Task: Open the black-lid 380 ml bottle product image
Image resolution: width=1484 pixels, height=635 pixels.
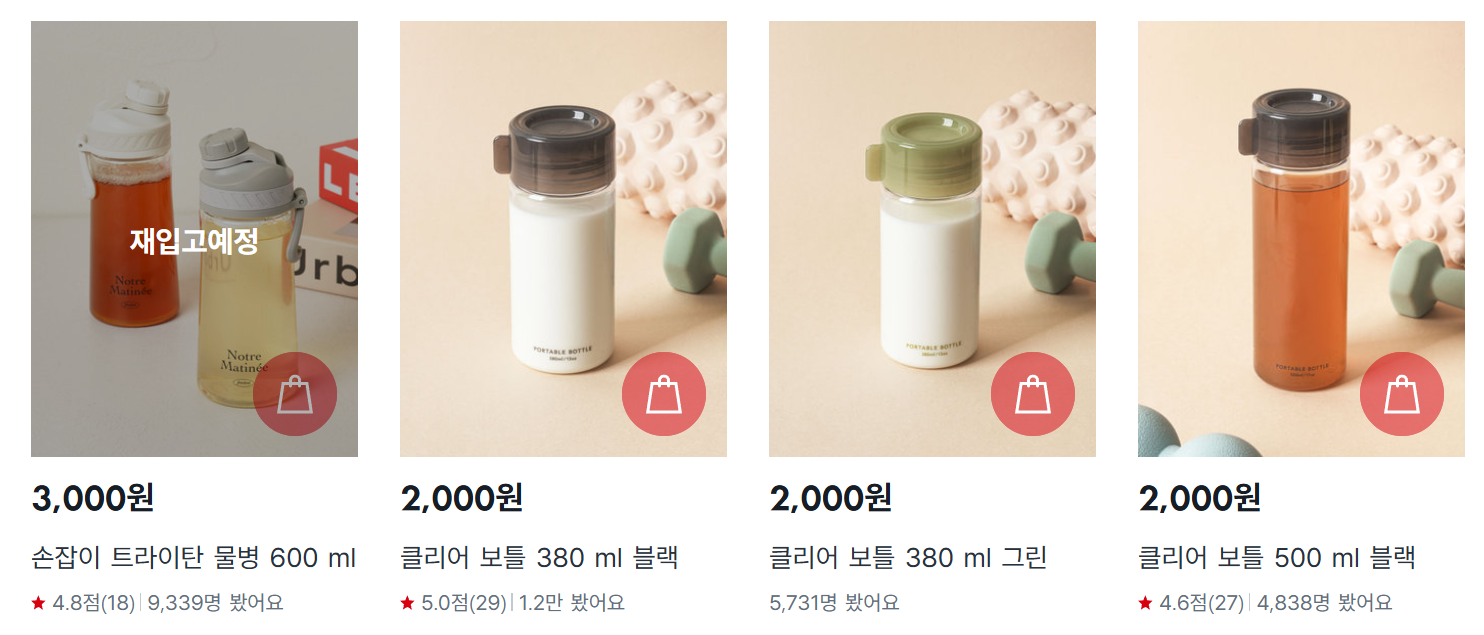Action: [x=563, y=239]
